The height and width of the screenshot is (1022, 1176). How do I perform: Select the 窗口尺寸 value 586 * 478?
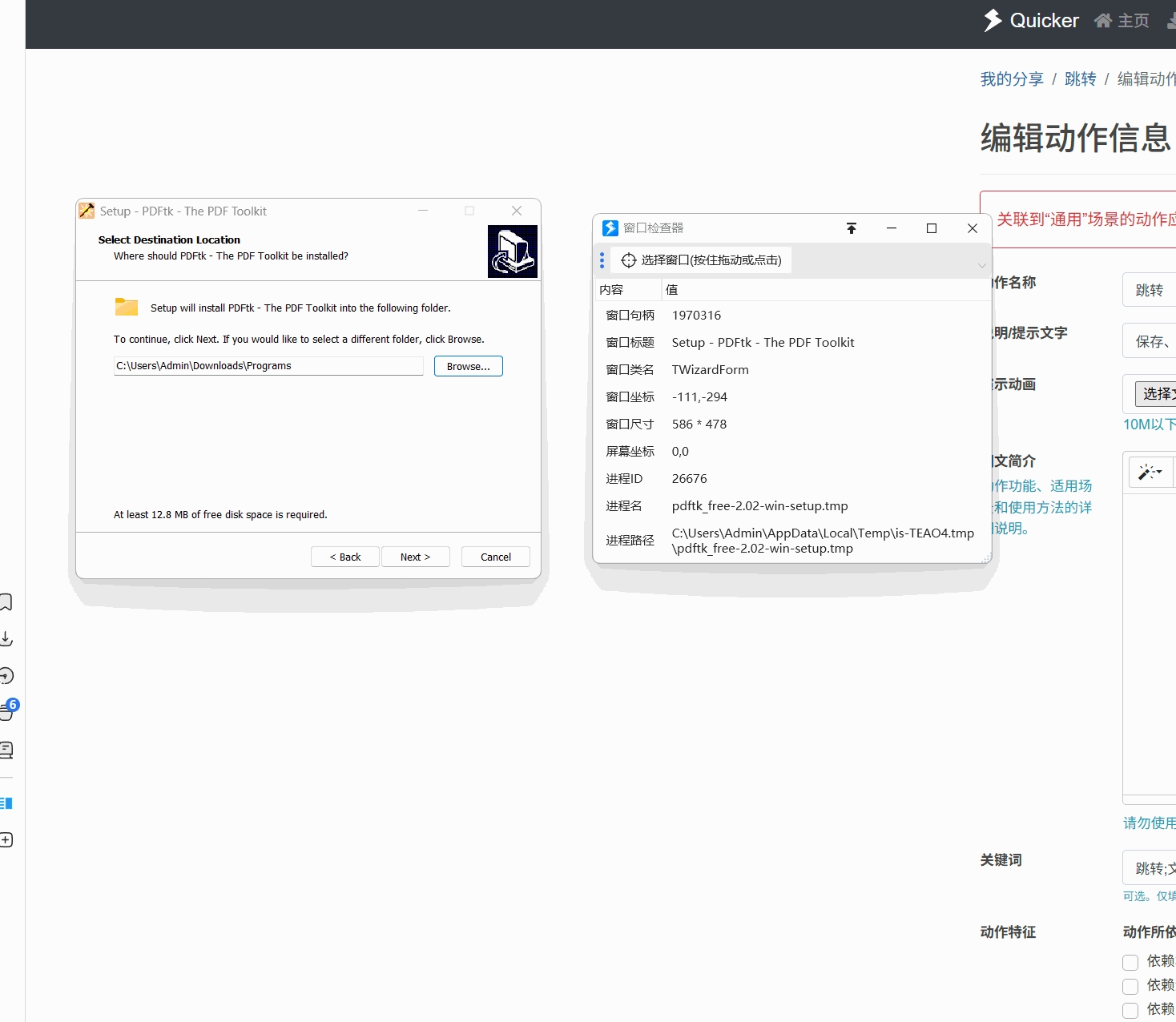point(699,424)
